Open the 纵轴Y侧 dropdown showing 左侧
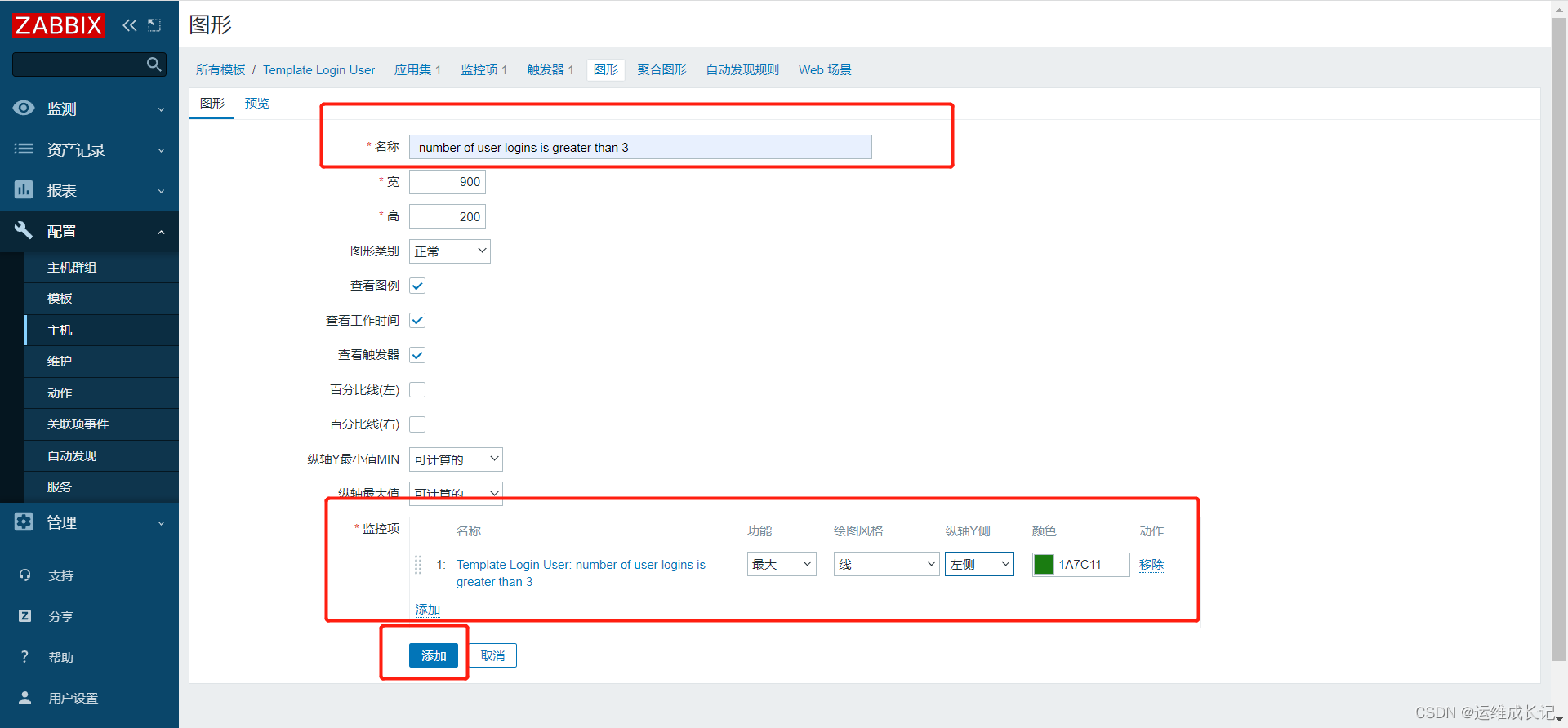 979,564
